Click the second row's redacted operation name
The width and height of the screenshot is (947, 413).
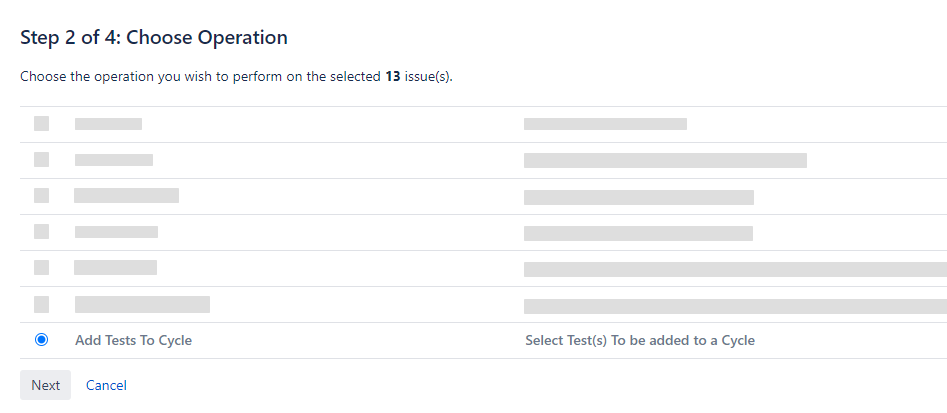tap(114, 160)
